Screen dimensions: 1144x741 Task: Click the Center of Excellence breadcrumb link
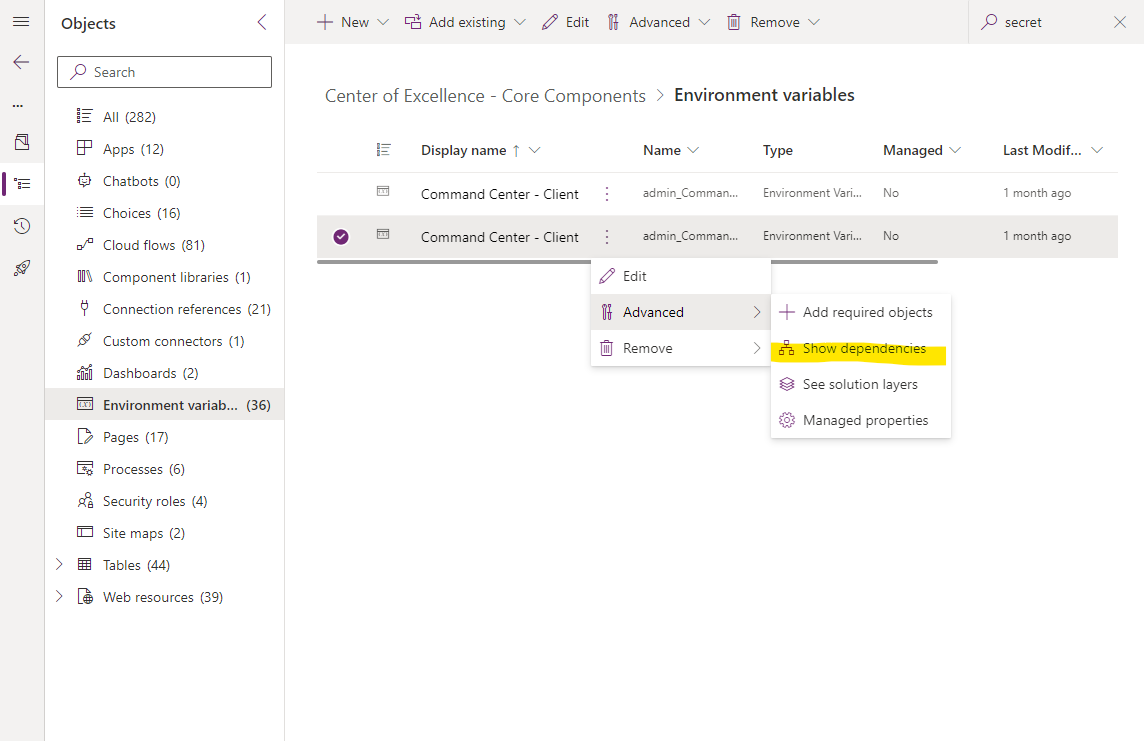484,95
